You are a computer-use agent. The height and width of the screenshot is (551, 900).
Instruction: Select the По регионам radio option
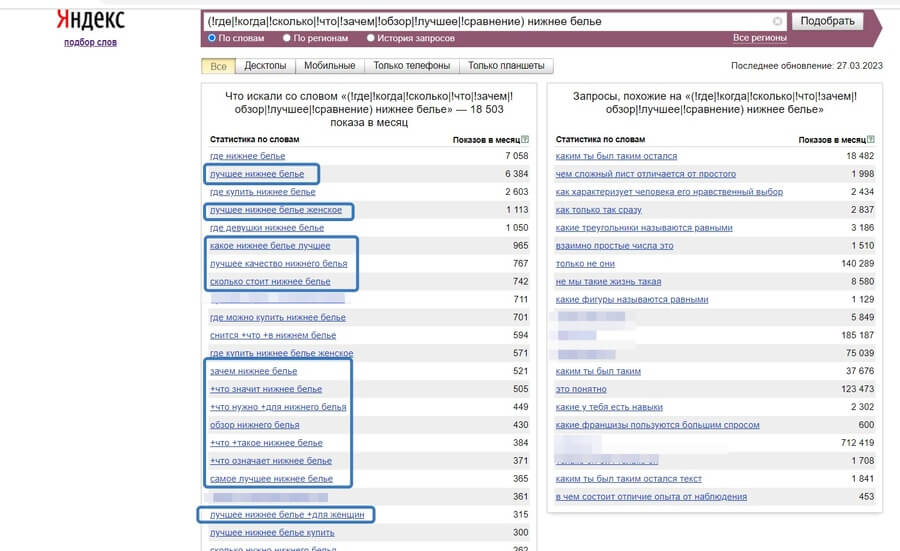click(287, 38)
